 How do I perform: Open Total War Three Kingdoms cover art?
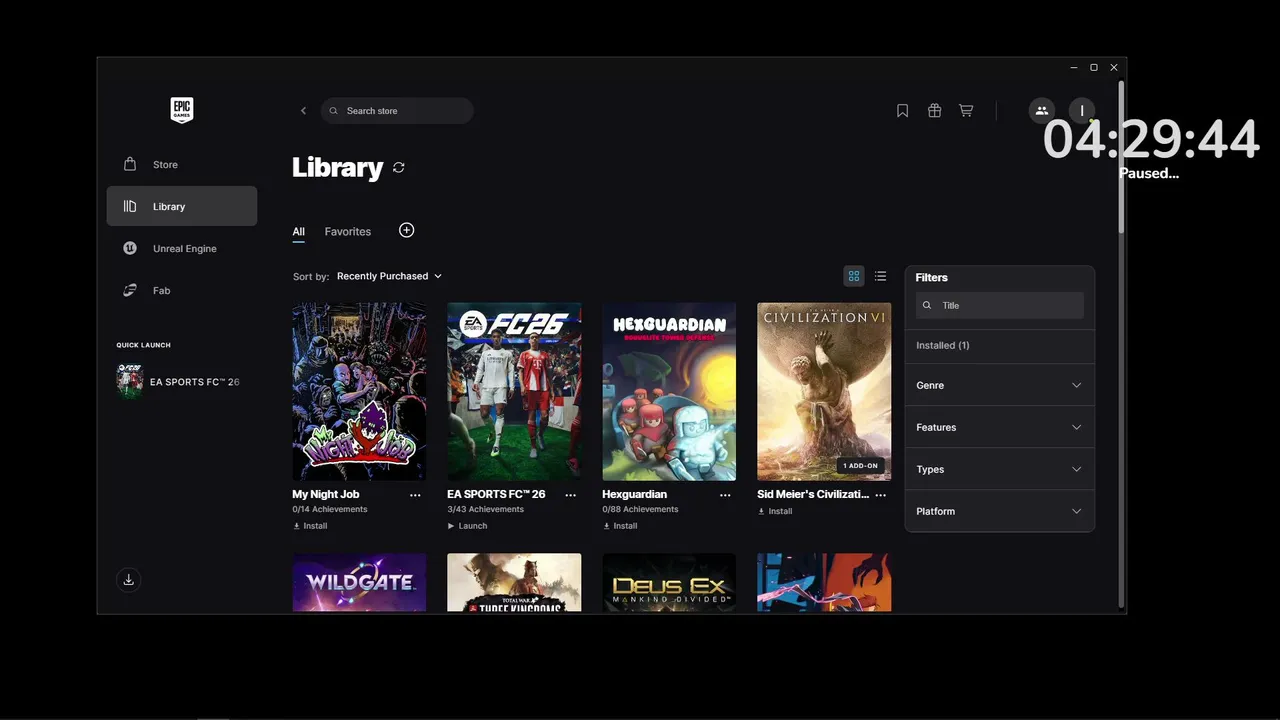tap(514, 583)
